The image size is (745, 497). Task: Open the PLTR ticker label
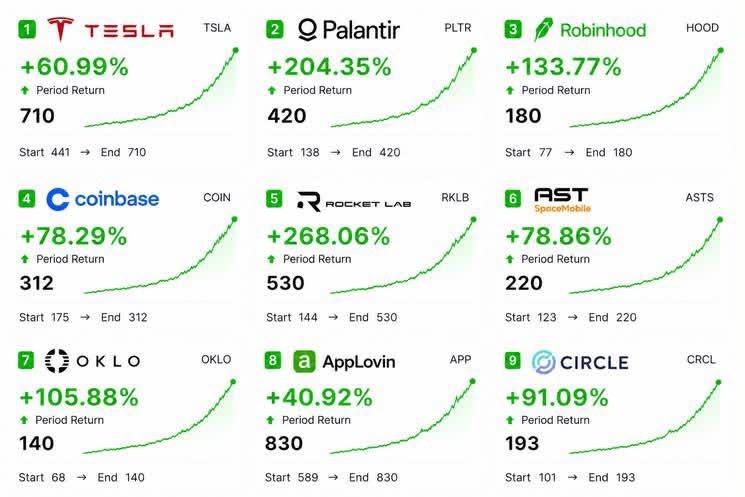tap(458, 28)
